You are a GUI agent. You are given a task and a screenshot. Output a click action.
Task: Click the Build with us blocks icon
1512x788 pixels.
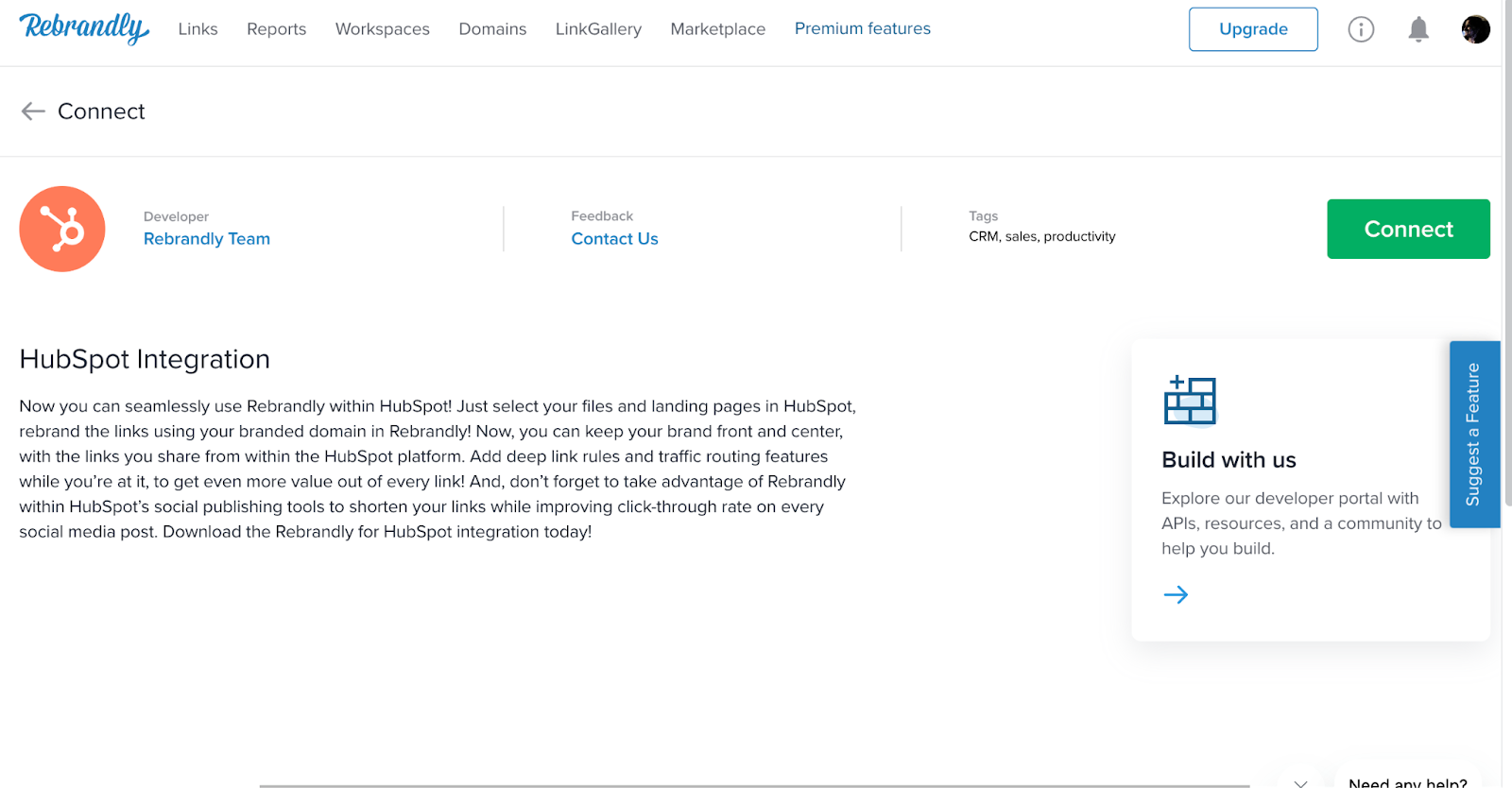[x=1190, y=400]
